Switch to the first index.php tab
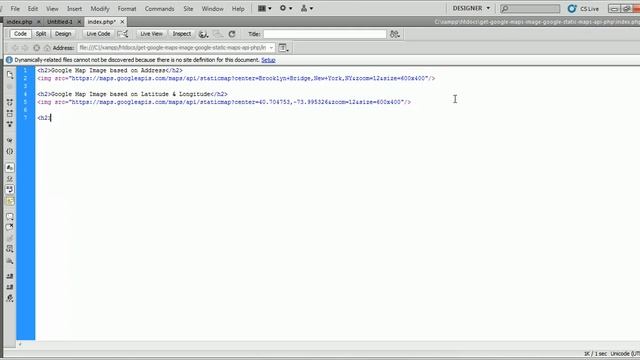Screen dimensions: 640x360 point(19,22)
